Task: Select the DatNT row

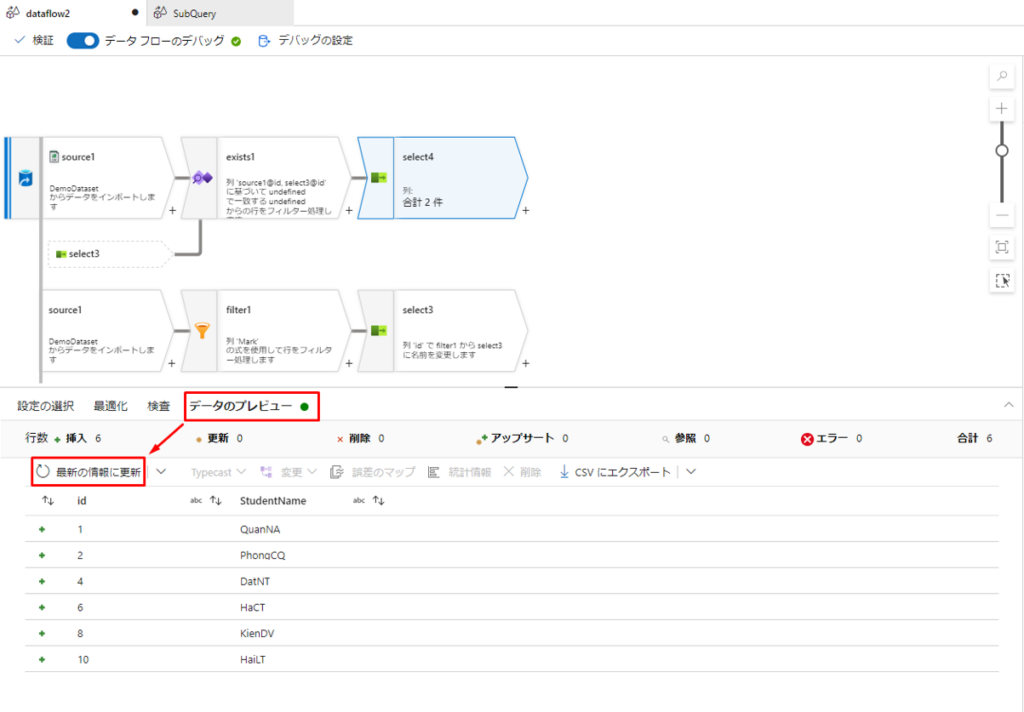Action: pyautogui.click(x=512, y=581)
